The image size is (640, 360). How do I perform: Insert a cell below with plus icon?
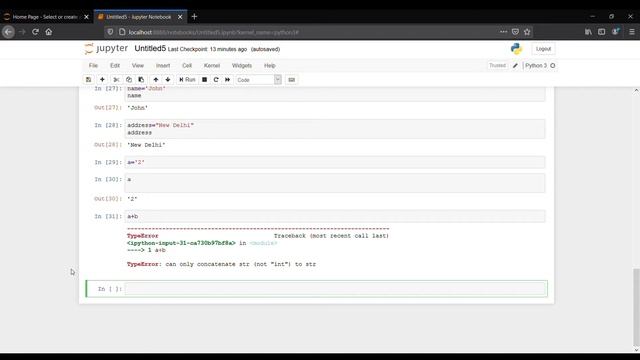[x=102, y=80]
